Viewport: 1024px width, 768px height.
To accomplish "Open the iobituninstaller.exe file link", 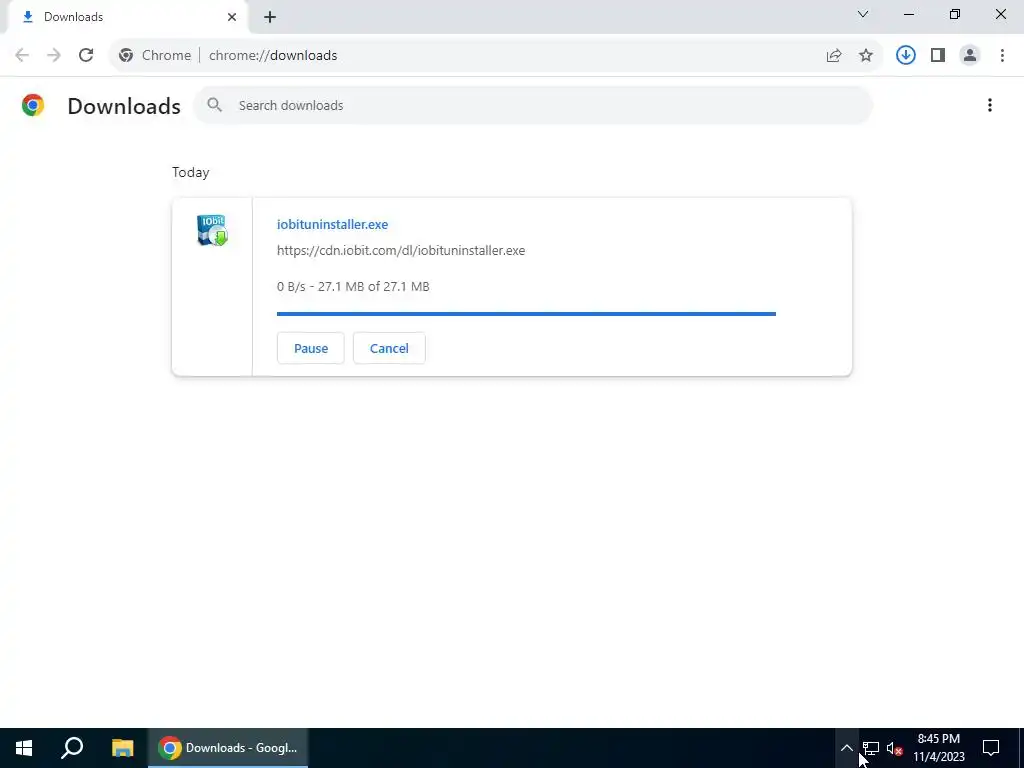I will tap(332, 224).
